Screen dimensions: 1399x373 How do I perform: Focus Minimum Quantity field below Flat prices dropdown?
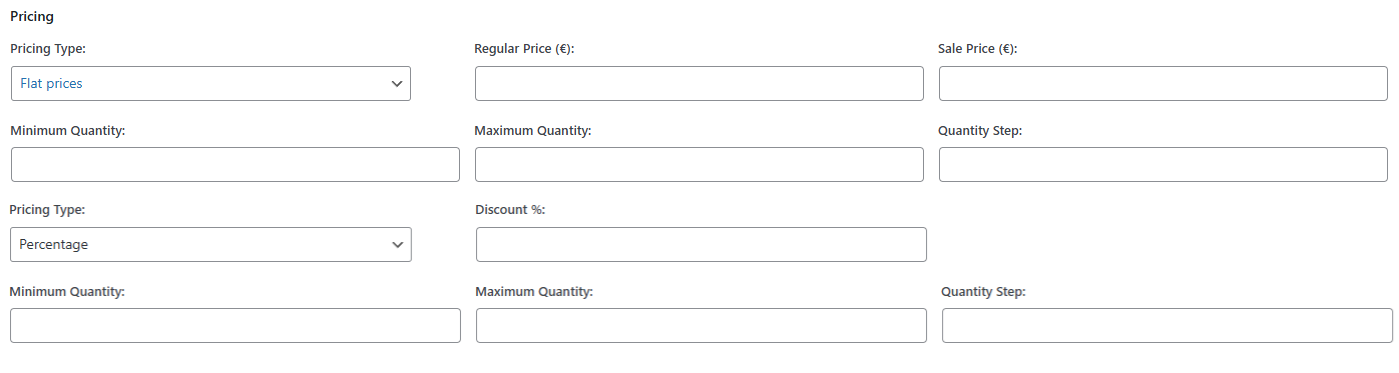235,165
